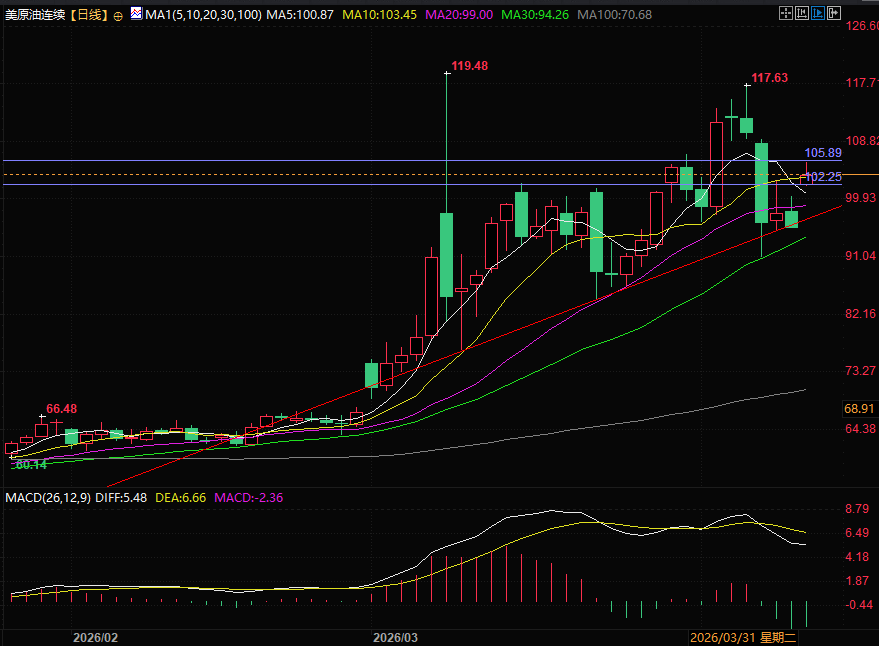Click the 6.49 MACD axis label
The width and height of the screenshot is (879, 646).
pyautogui.click(x=857, y=533)
